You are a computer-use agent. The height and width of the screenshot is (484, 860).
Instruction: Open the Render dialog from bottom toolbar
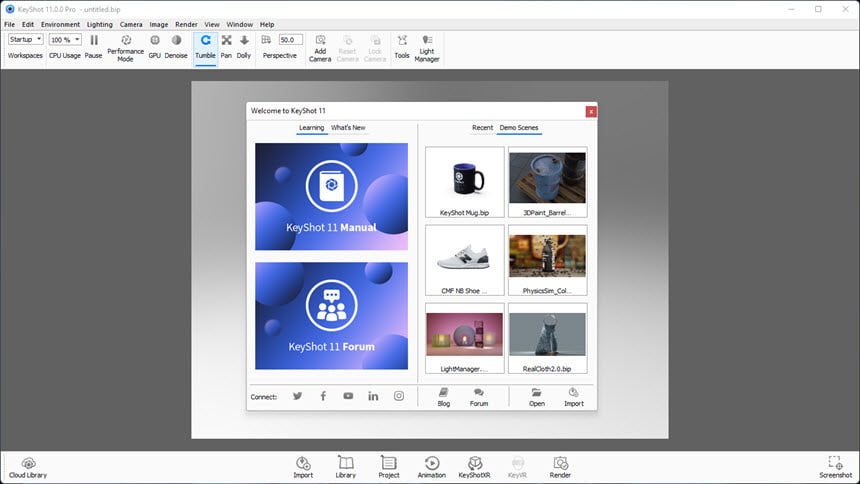[560, 468]
